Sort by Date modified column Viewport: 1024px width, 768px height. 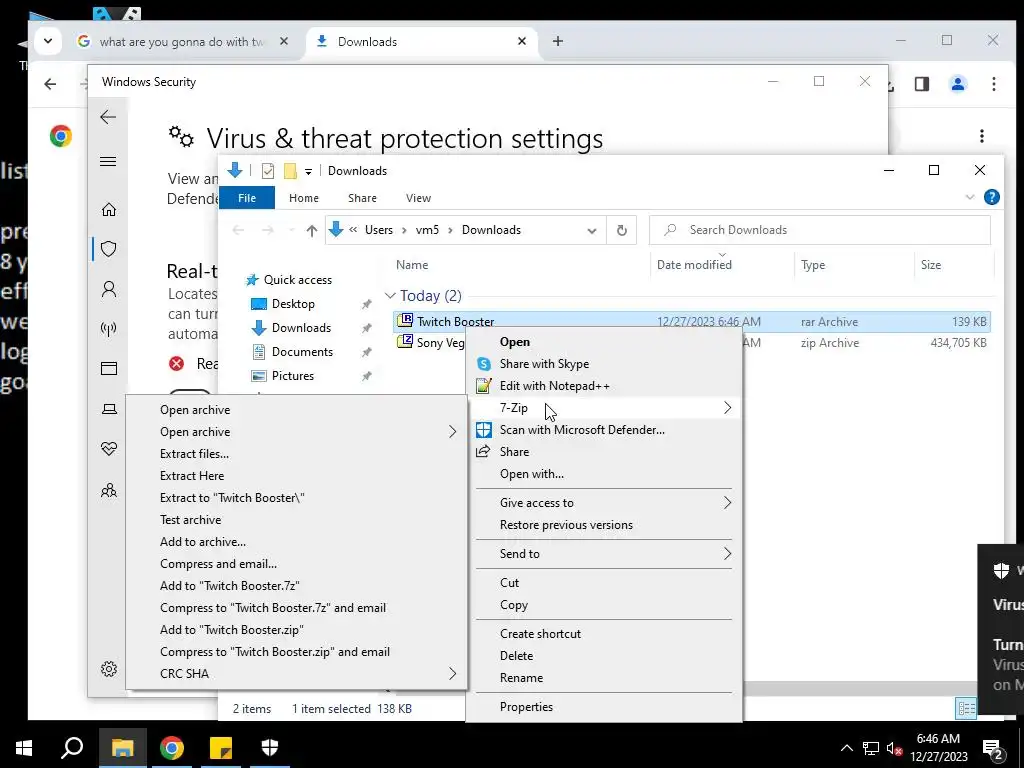694,264
